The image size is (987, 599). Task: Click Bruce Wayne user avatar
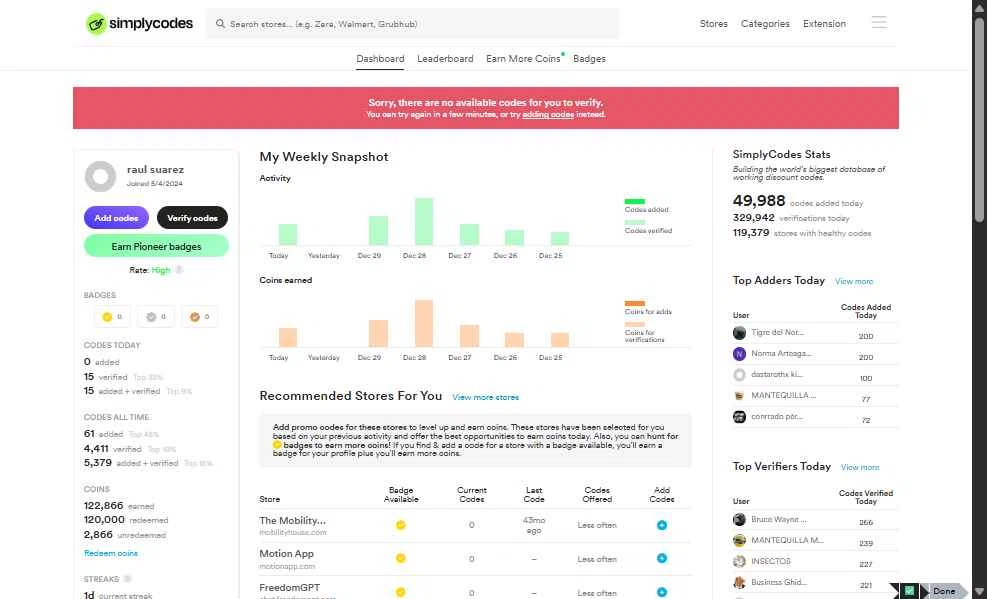[740, 520]
